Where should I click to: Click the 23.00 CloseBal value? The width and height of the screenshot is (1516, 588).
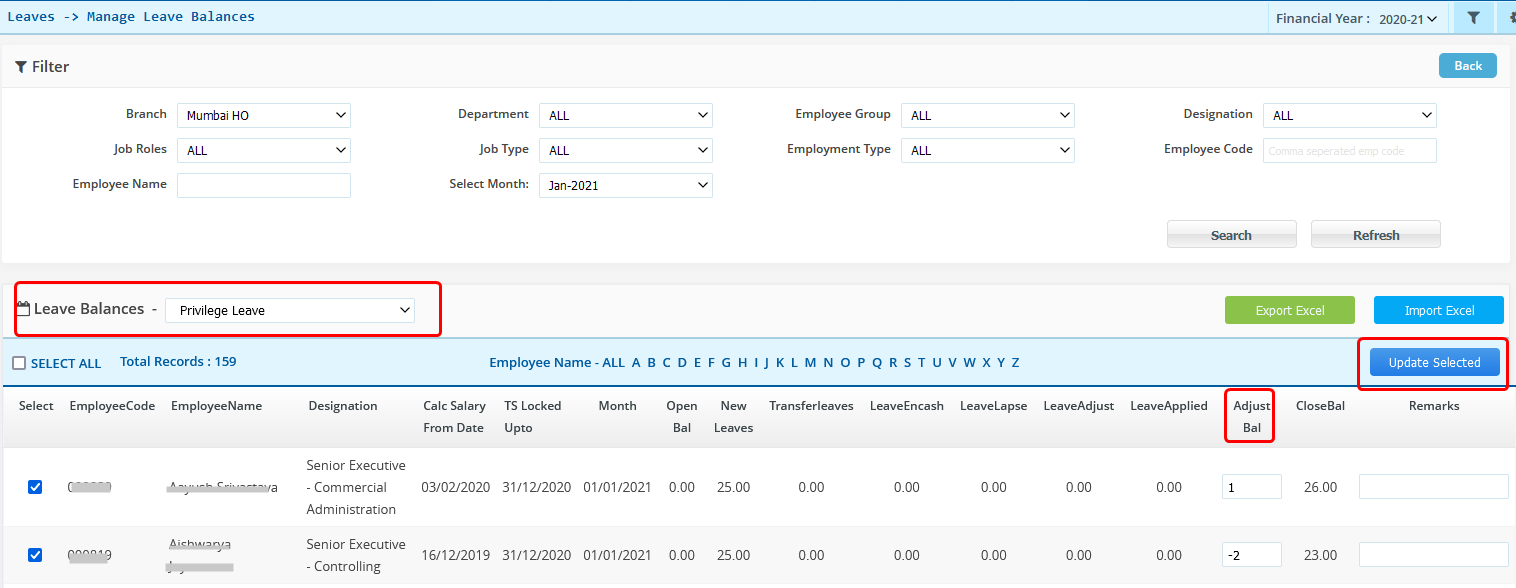pos(1320,555)
